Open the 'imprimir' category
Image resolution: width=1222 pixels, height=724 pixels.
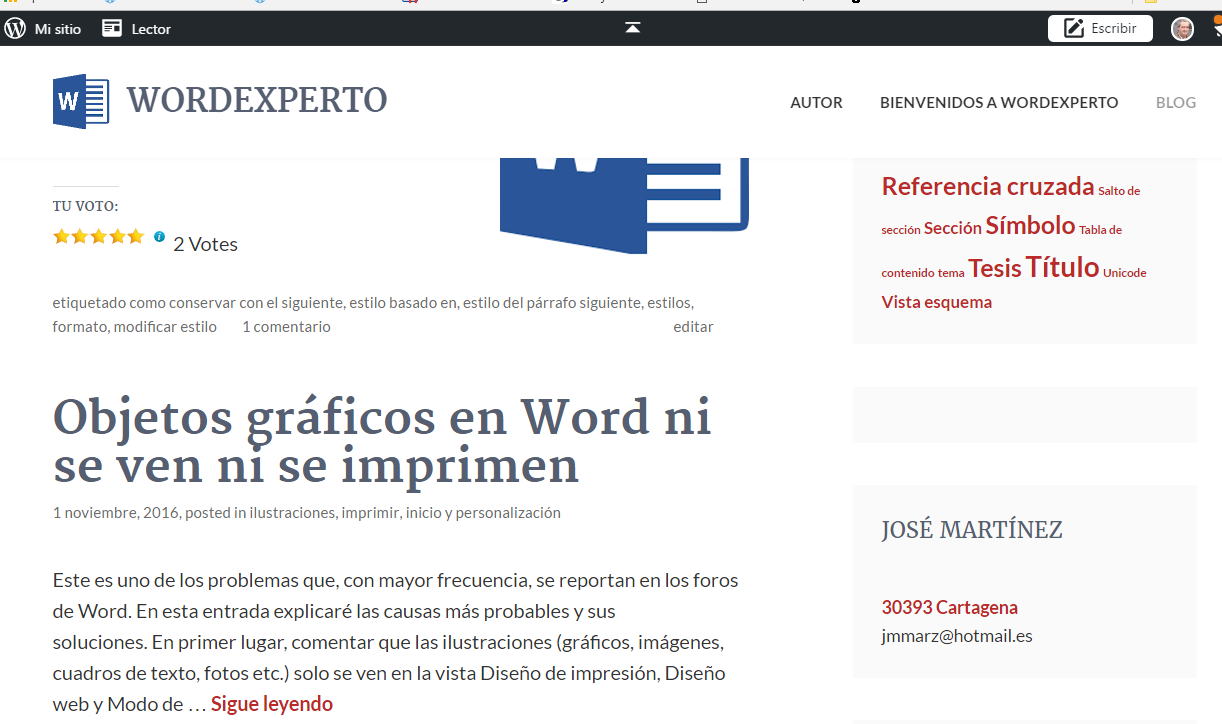point(371,513)
